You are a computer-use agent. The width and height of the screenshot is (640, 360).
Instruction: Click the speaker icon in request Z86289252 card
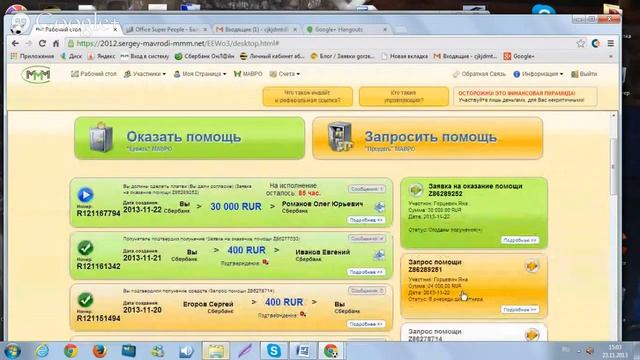416,189
